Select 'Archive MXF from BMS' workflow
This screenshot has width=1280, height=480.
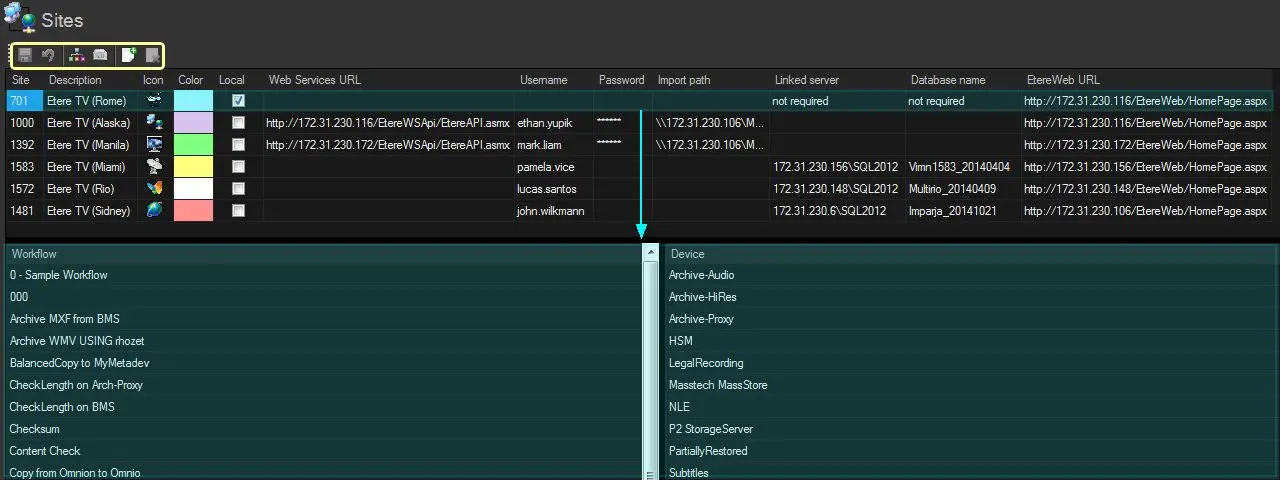[65, 319]
